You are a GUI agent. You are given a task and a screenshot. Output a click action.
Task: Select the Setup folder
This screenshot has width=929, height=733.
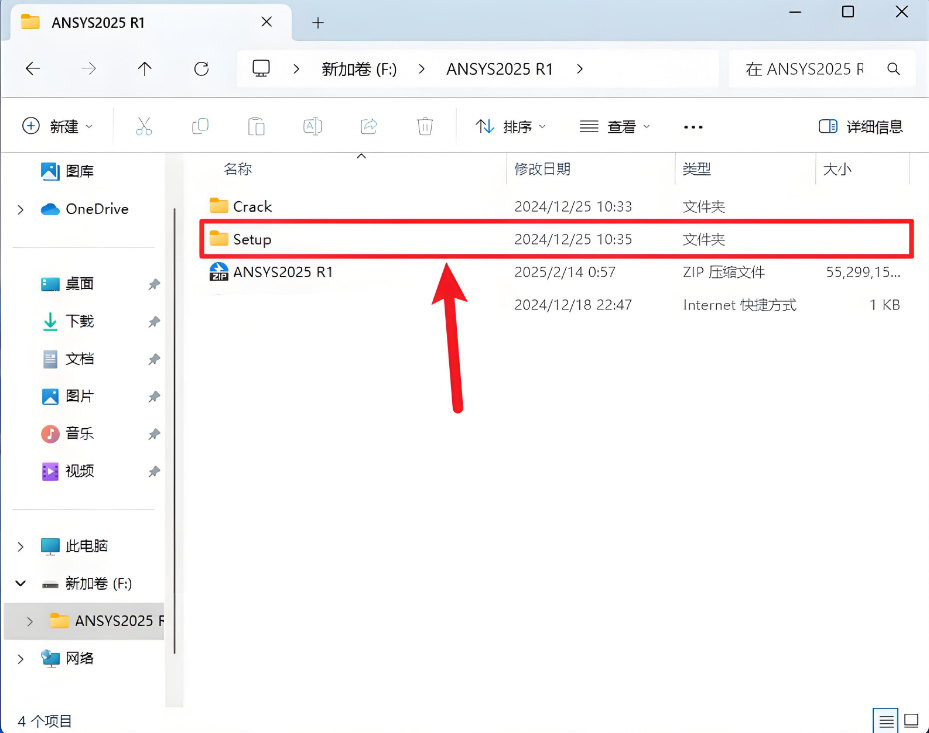556,239
